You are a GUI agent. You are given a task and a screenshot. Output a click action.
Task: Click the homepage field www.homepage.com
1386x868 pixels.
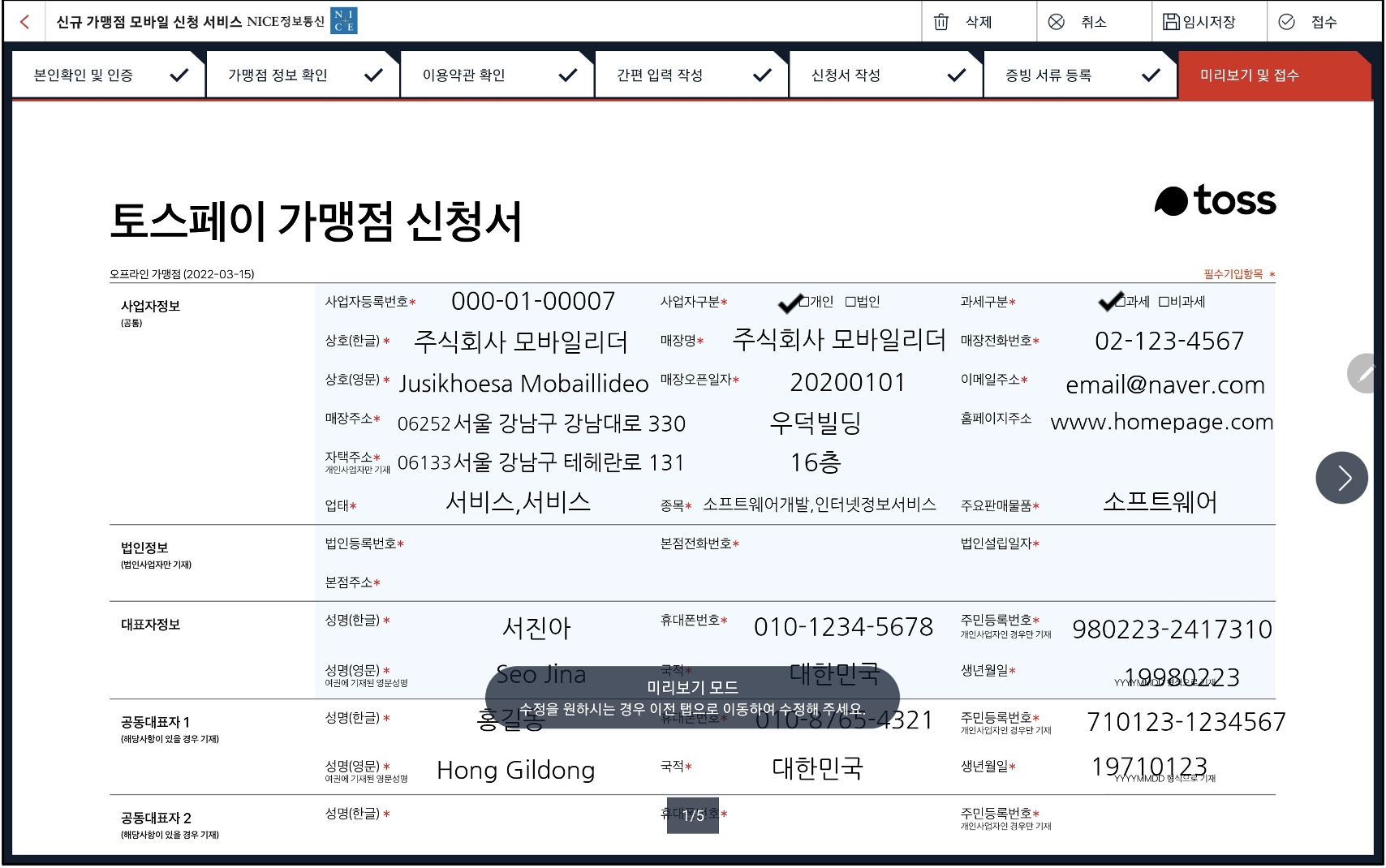1162,422
